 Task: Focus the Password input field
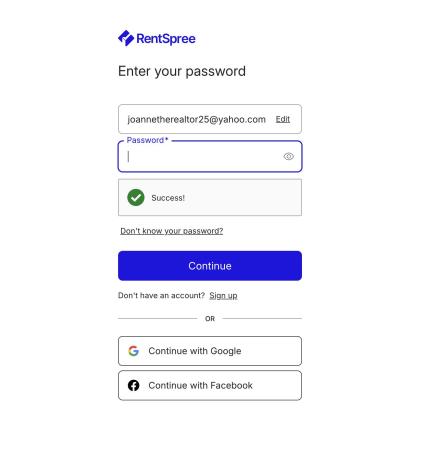[210, 156]
